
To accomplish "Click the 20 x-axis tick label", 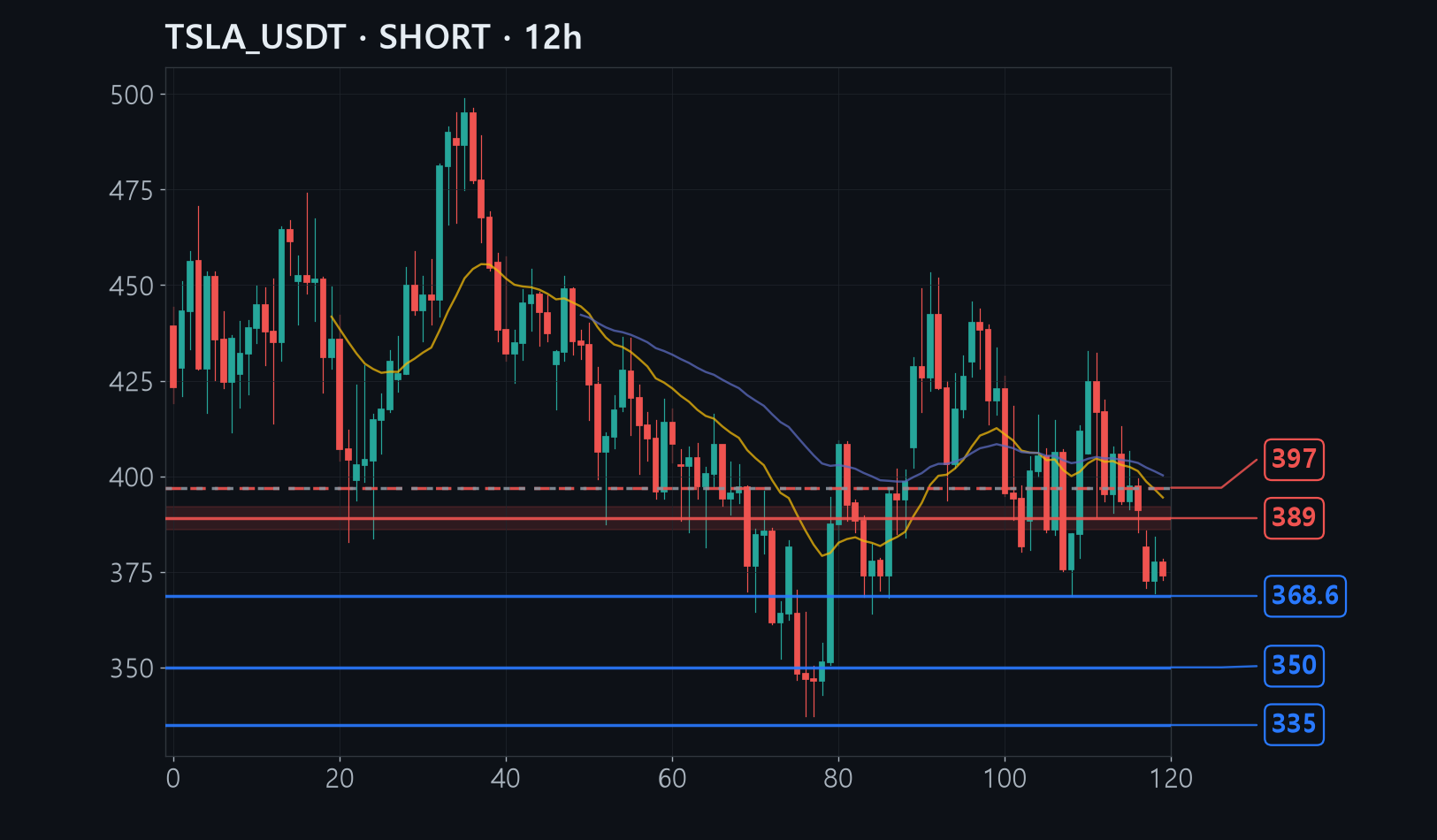I will click(x=340, y=779).
